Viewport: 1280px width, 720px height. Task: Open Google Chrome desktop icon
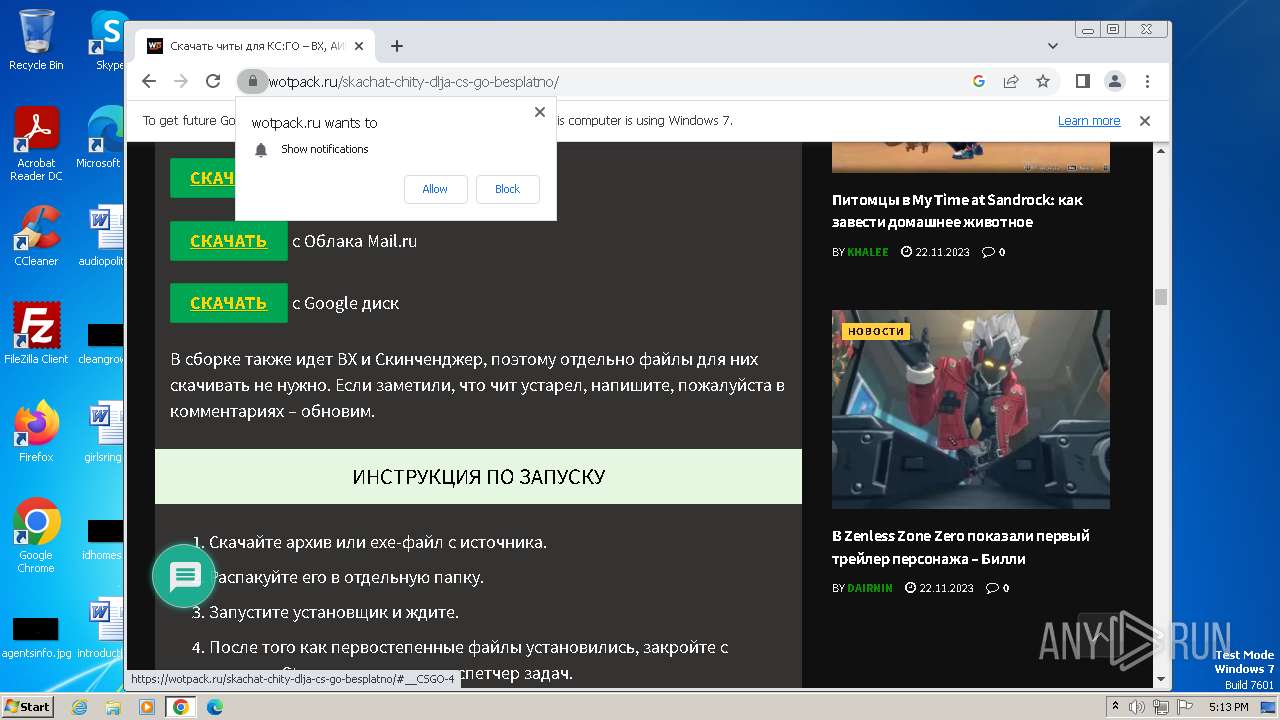pyautogui.click(x=36, y=536)
